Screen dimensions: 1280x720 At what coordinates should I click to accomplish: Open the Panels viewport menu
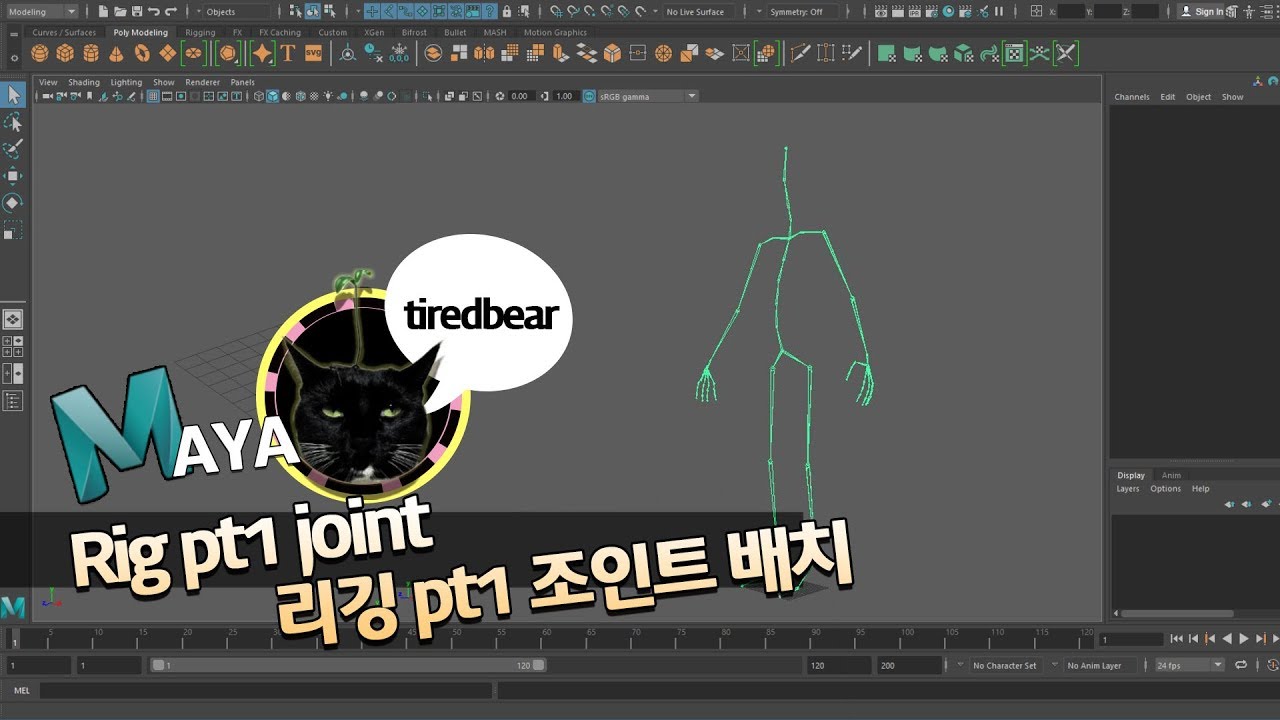coord(243,82)
